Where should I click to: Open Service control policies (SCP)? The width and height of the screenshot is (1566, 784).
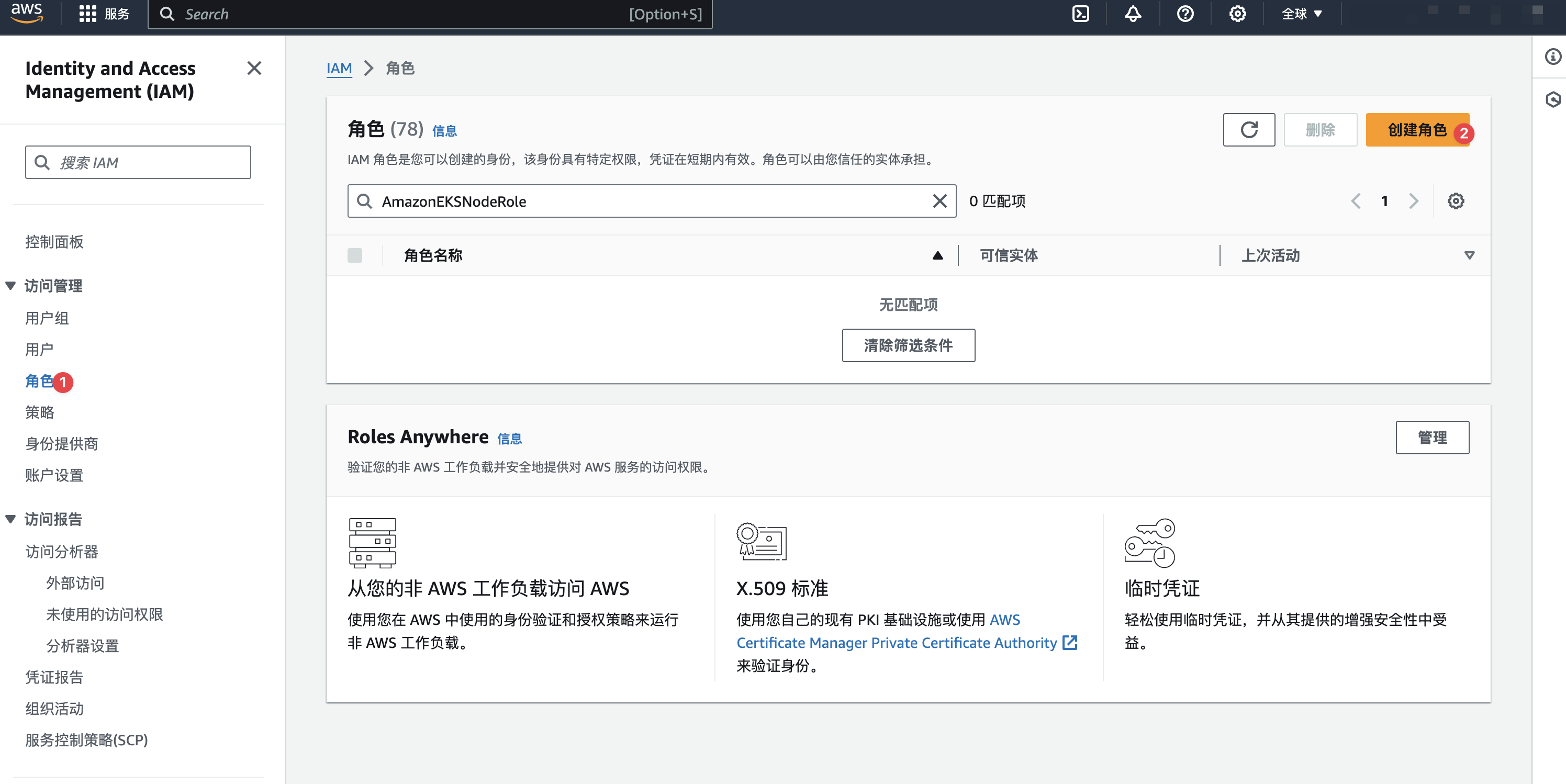tap(86, 740)
